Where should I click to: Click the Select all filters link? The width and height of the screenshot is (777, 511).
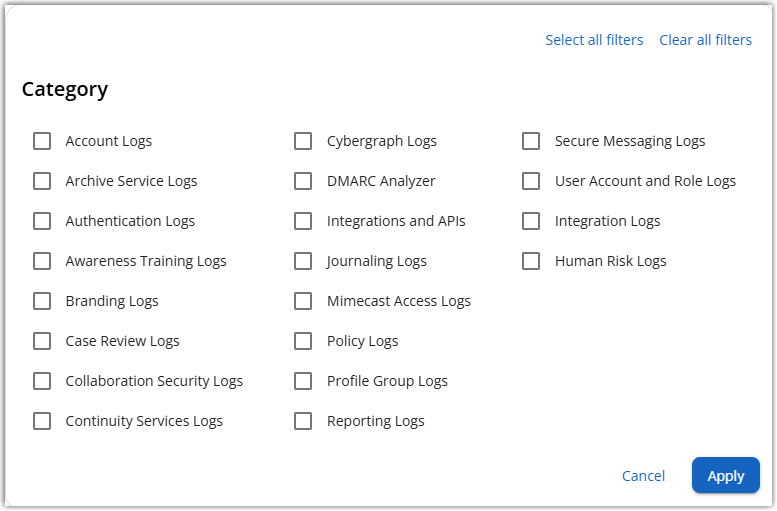tap(594, 40)
